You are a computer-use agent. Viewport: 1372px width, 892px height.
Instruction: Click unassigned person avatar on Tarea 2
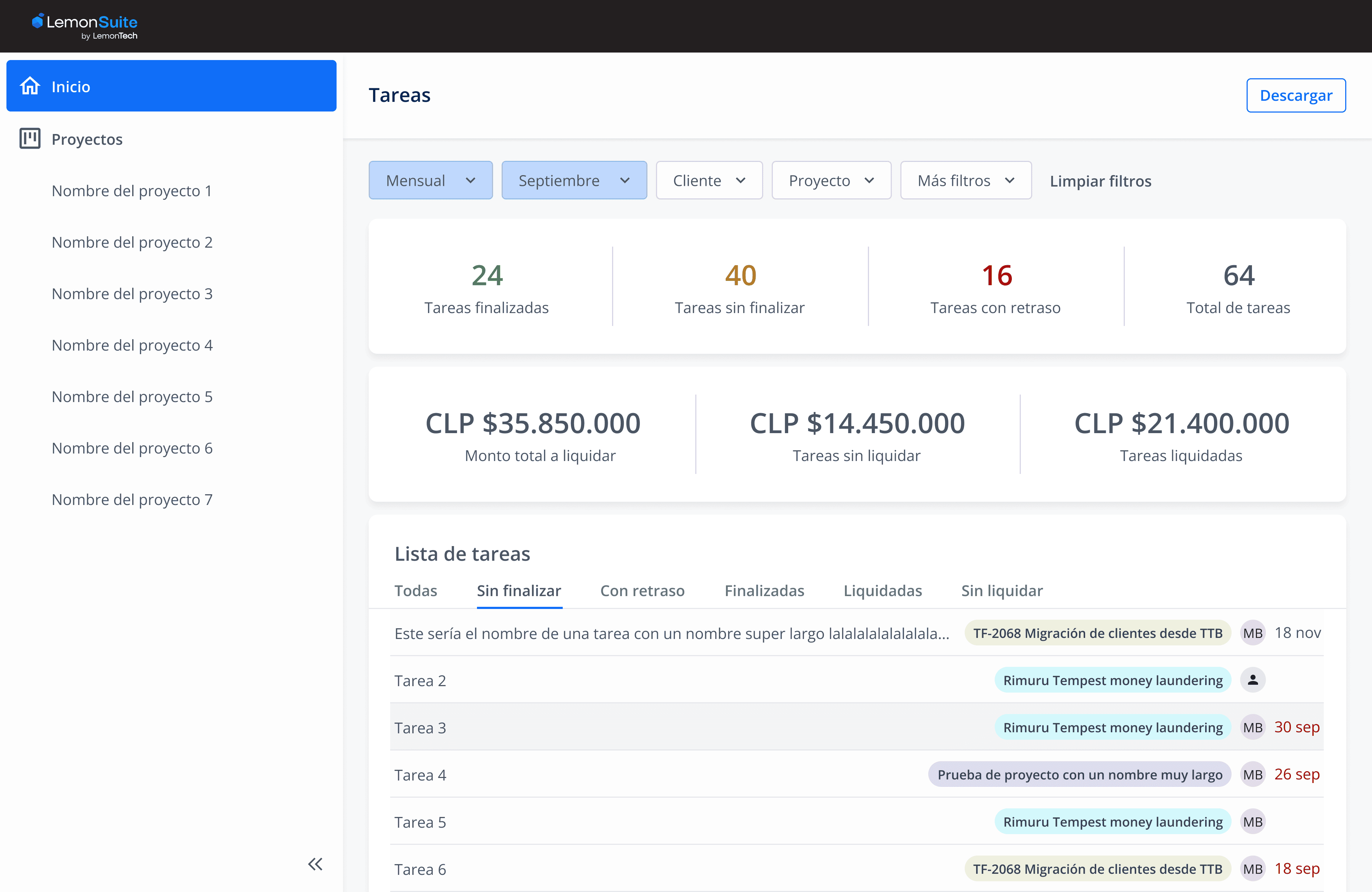coord(1253,680)
